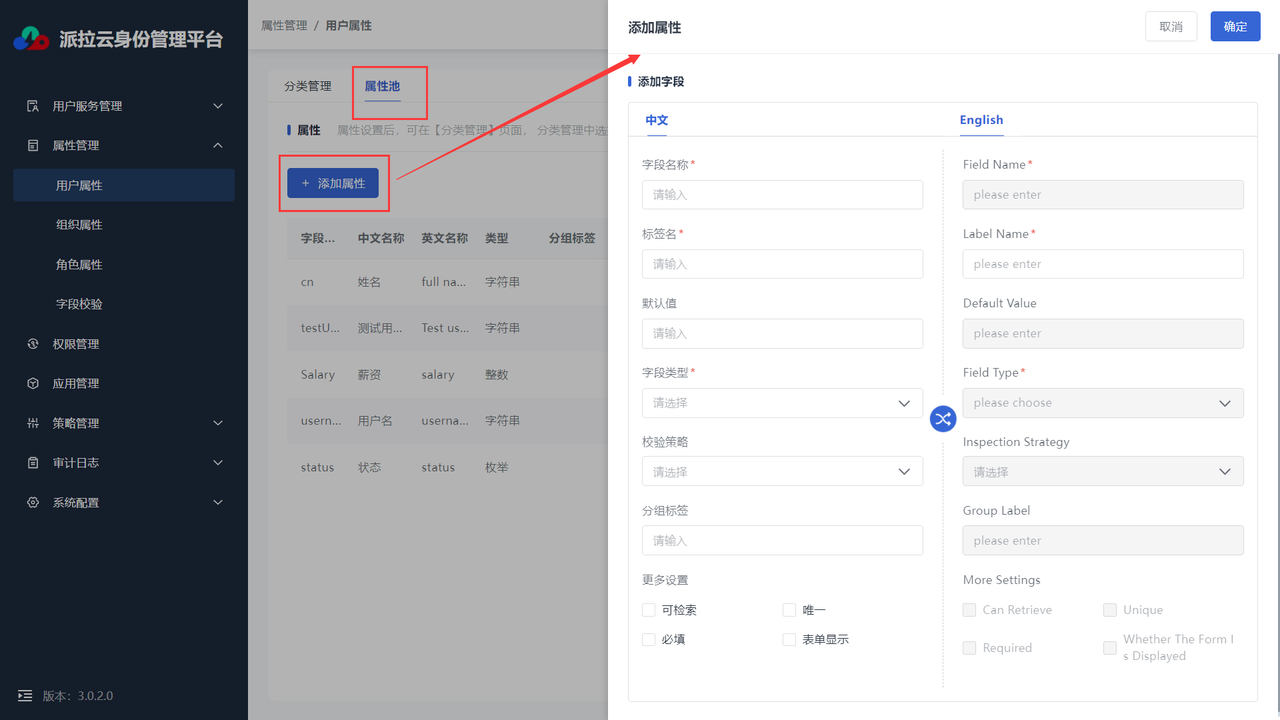Click the 策略管理 sliders icon
Screen dimensions: 1280x720
tap(33, 423)
